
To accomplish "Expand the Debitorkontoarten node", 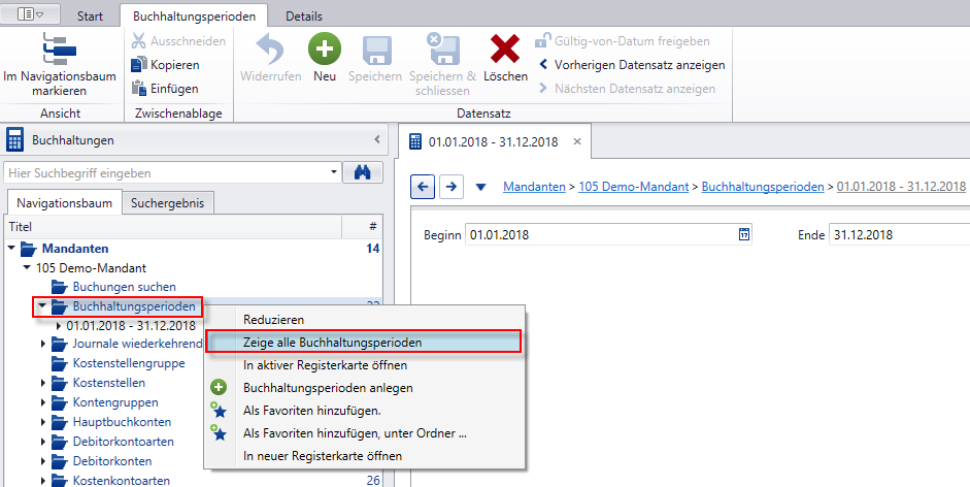I will click(43, 442).
